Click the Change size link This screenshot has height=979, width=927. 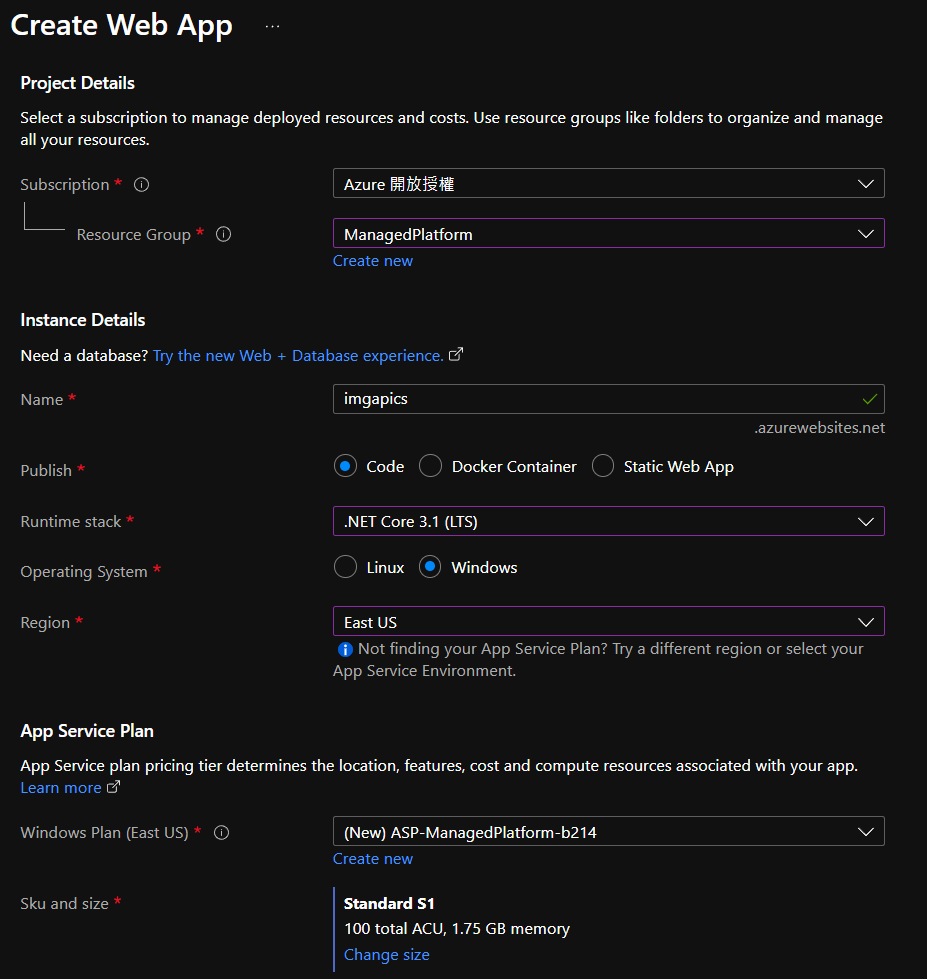[x=386, y=955]
